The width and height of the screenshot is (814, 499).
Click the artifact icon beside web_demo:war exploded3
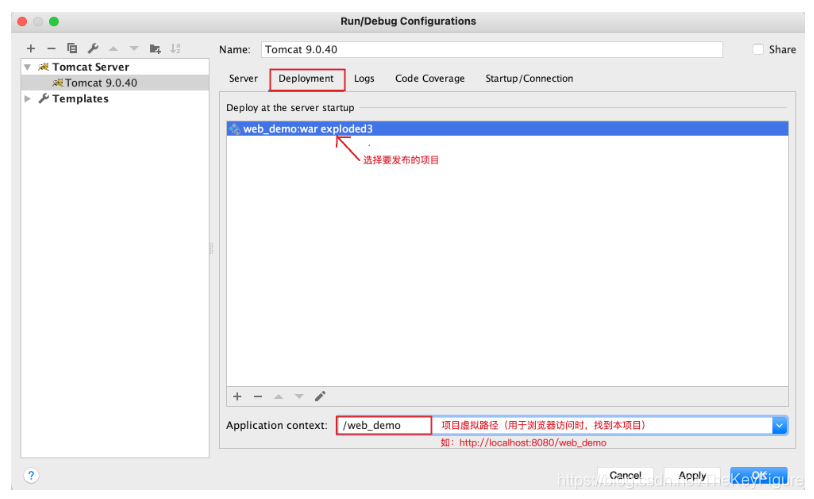pyautogui.click(x=235, y=129)
